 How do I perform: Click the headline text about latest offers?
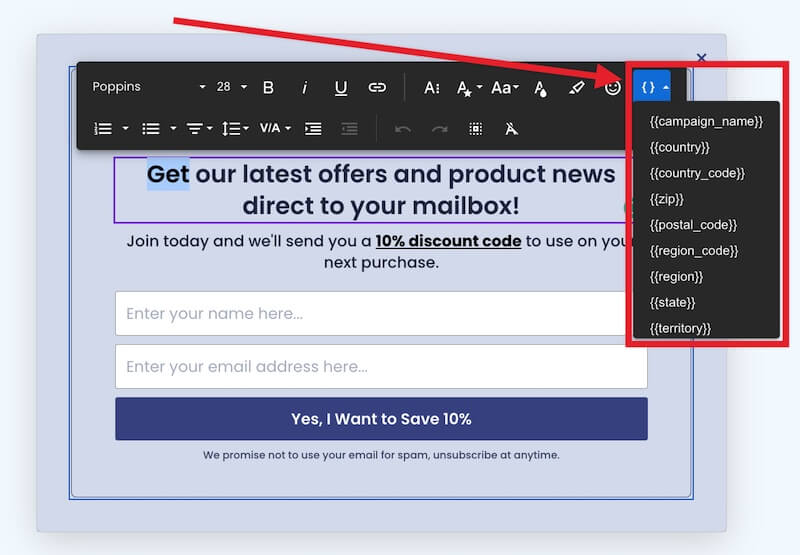click(381, 190)
